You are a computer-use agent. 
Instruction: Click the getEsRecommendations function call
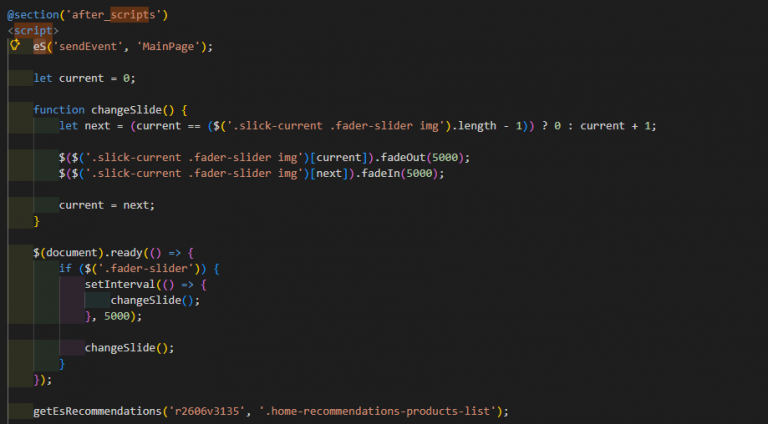(97, 411)
